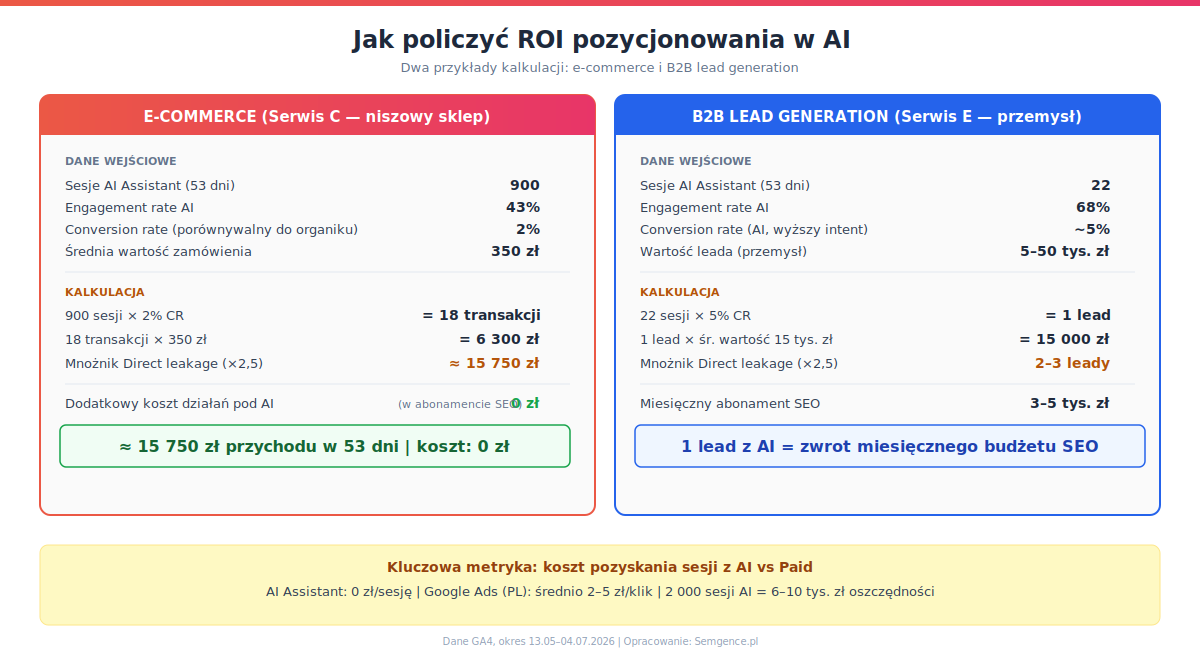Click the 2% conversion rate value

pyautogui.click(x=528, y=229)
